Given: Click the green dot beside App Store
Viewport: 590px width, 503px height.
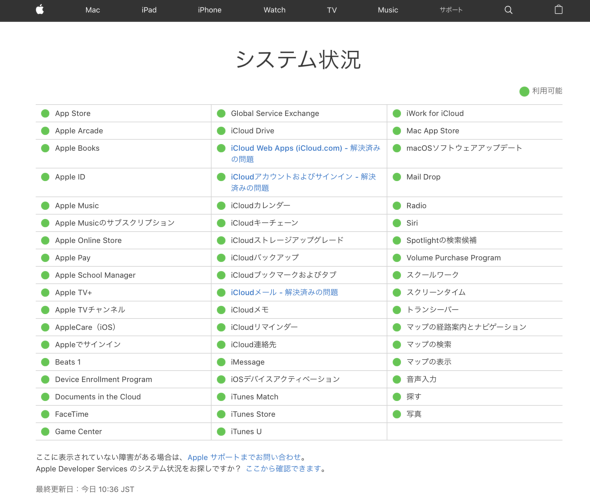Looking at the screenshot, I should coord(45,113).
